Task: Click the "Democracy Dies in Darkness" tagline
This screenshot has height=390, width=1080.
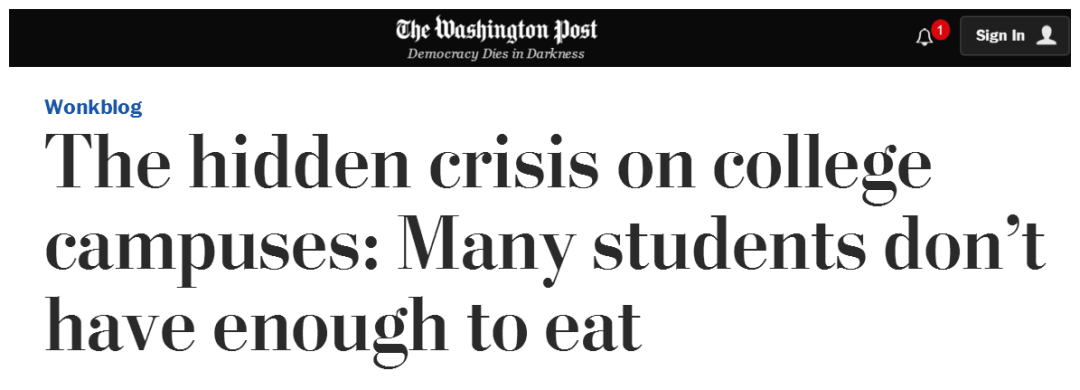Action: coord(496,54)
